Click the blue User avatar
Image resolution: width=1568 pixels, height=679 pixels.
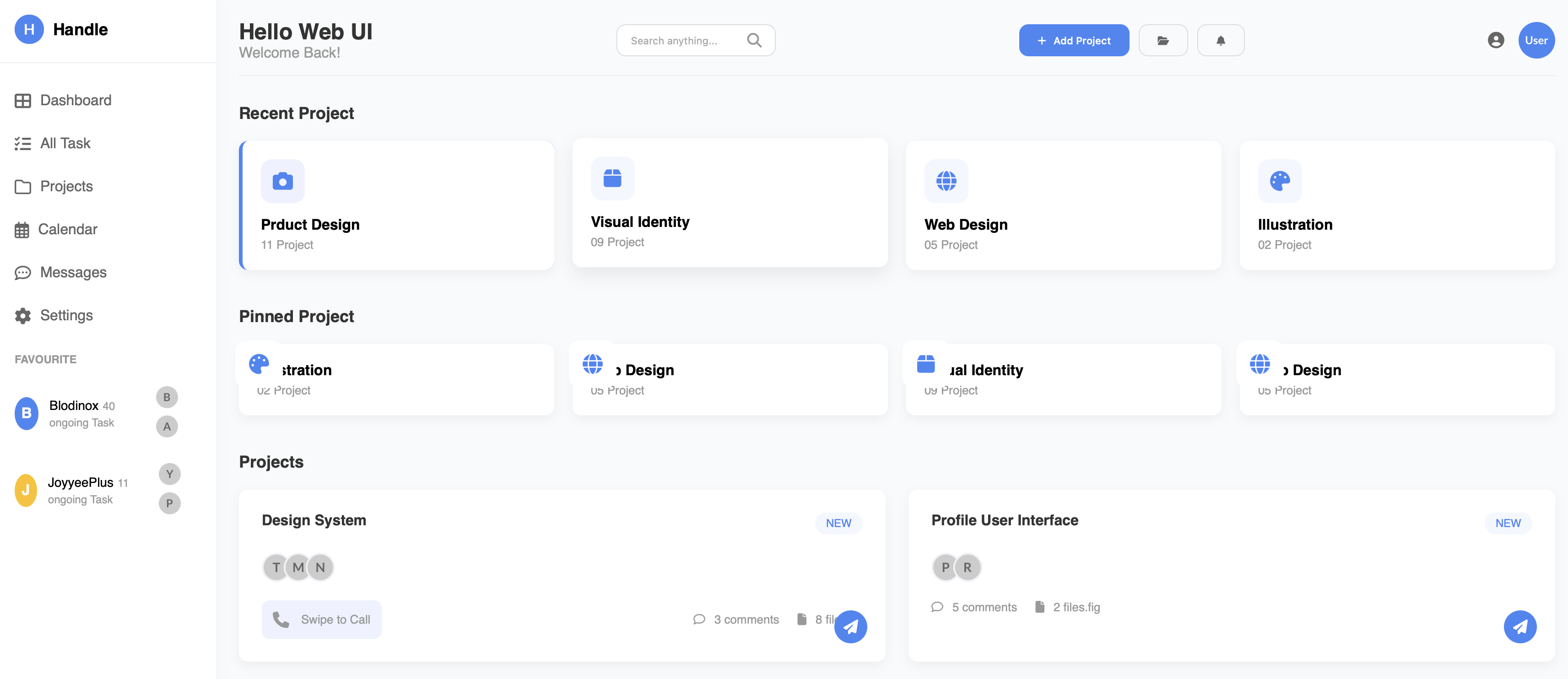1536,40
